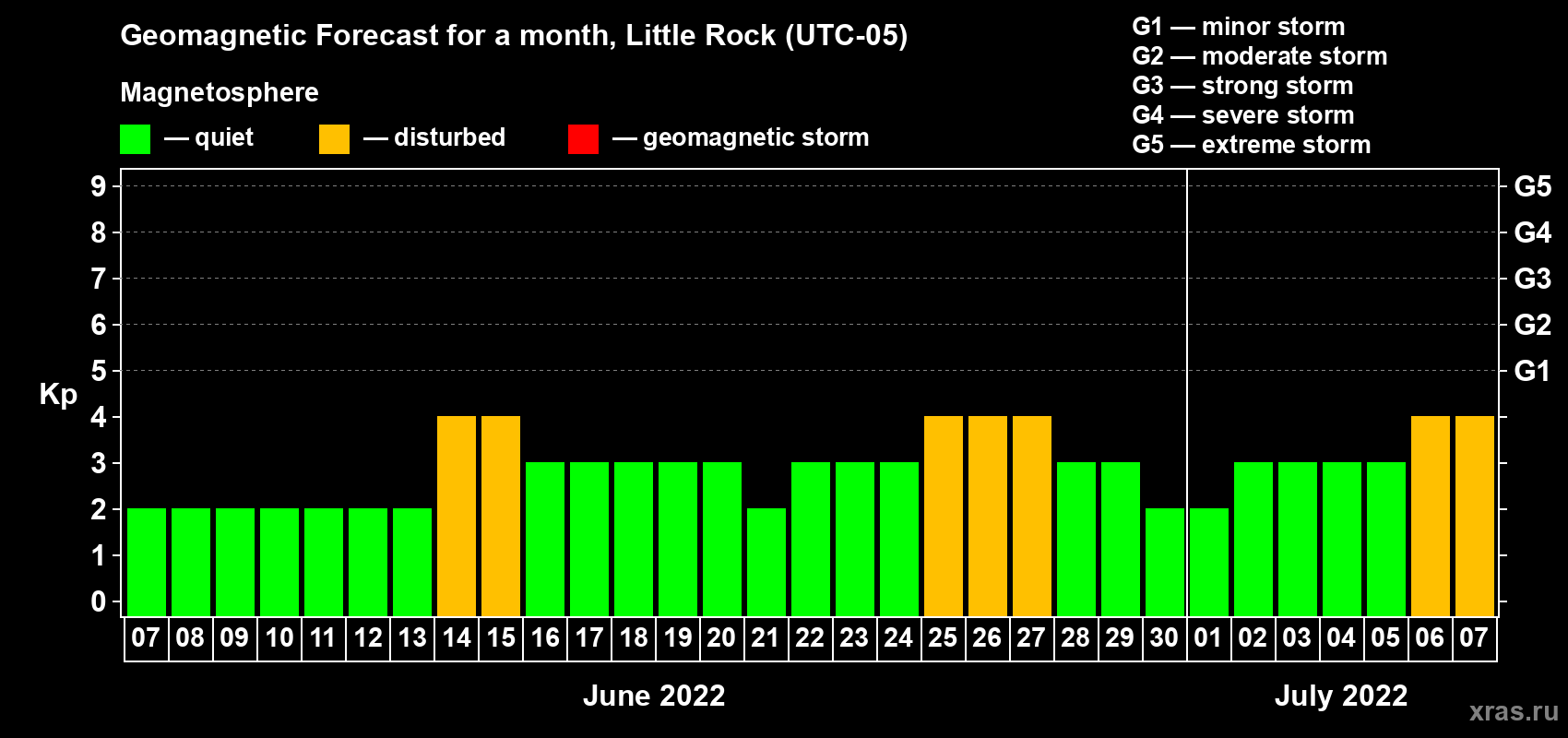Viewport: 1568px width, 738px height.
Task: Click the 'G5' right axis label
Action: tap(1533, 186)
